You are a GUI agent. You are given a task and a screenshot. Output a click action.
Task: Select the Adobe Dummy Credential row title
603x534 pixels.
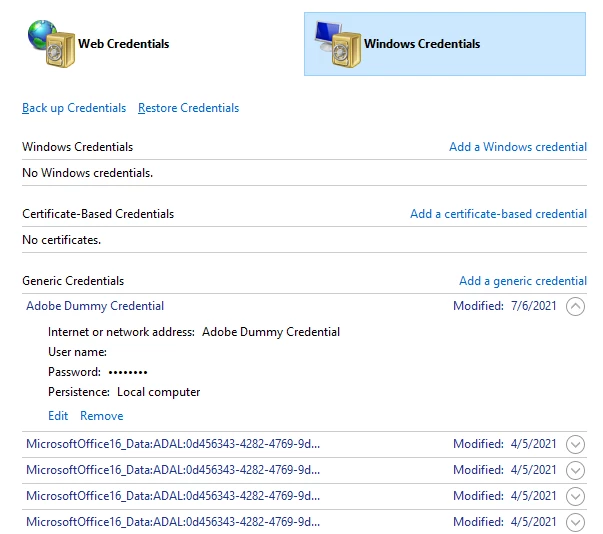[95, 306]
